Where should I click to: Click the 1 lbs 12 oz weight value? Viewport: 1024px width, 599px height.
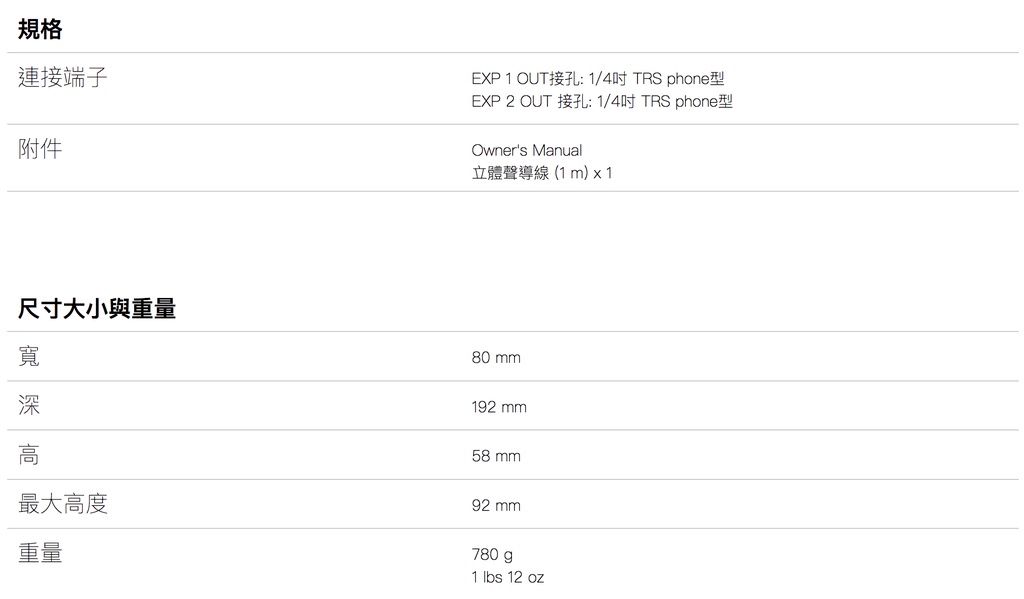(508, 577)
